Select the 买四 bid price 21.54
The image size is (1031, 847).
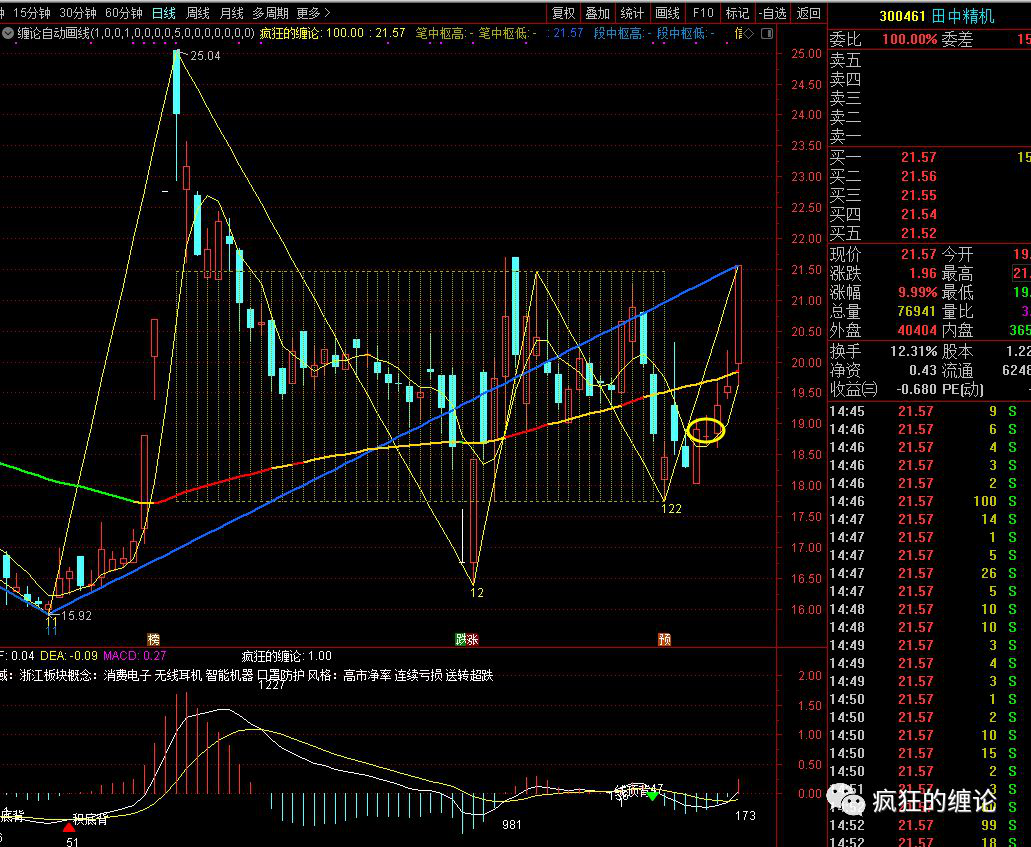(919, 214)
